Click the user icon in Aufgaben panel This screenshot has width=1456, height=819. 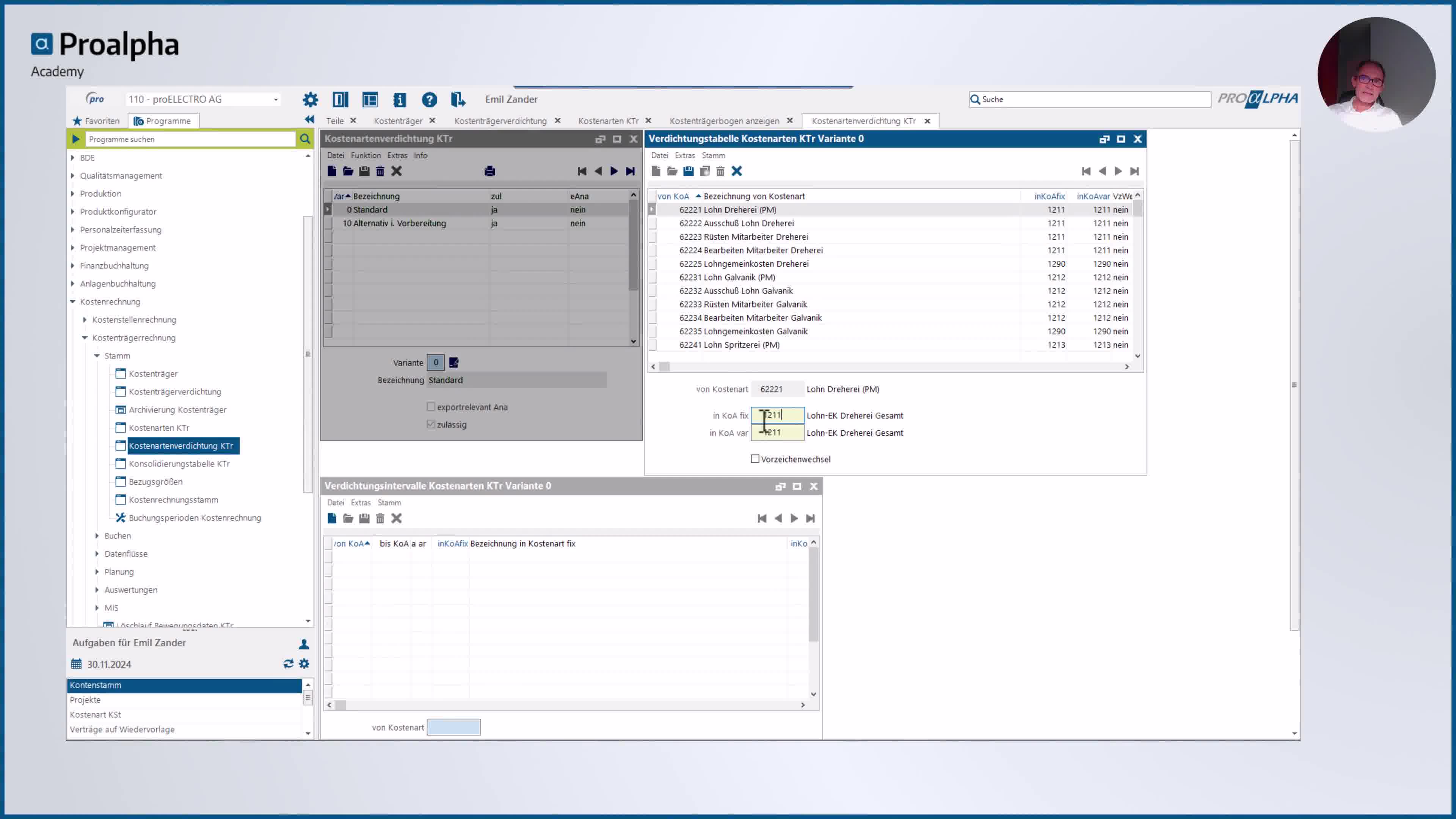[303, 644]
